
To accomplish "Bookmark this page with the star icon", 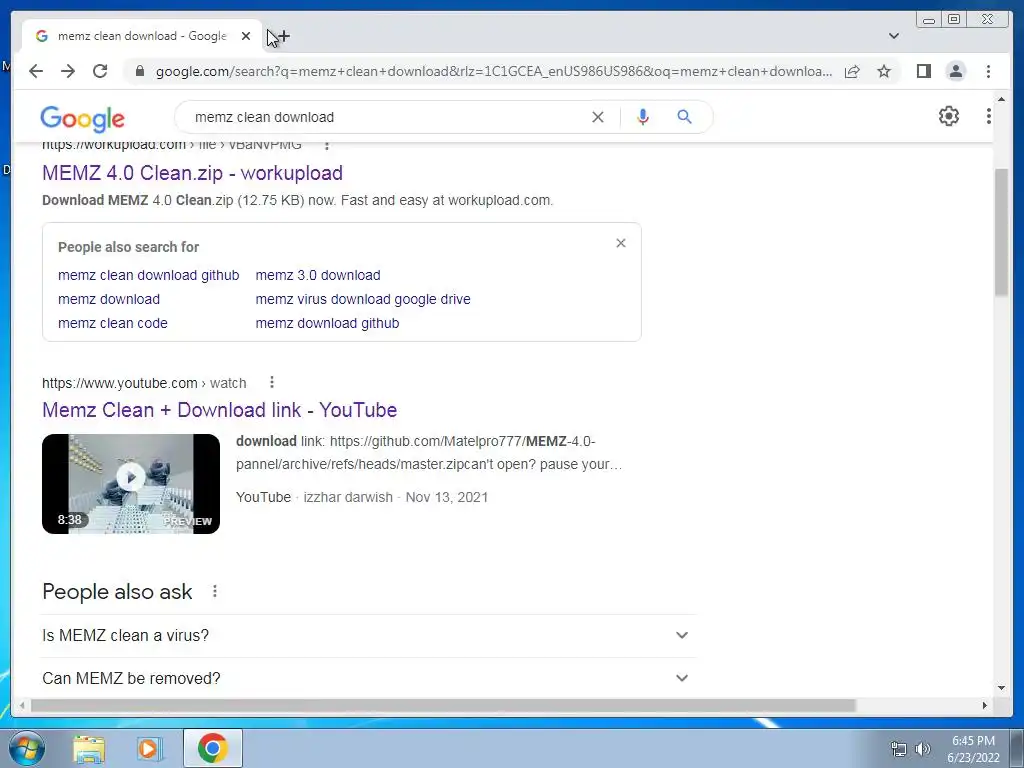I will pos(884,71).
